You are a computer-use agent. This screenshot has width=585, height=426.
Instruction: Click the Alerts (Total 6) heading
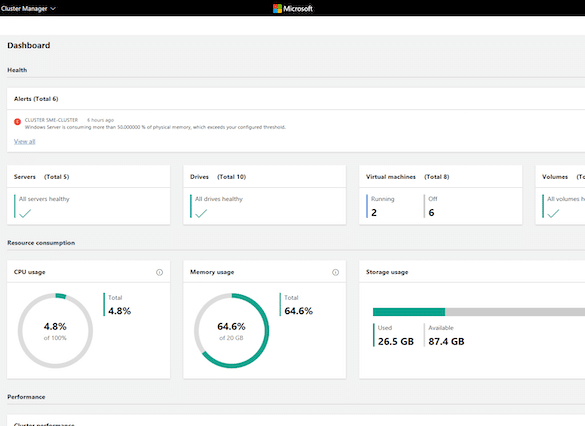36,99
